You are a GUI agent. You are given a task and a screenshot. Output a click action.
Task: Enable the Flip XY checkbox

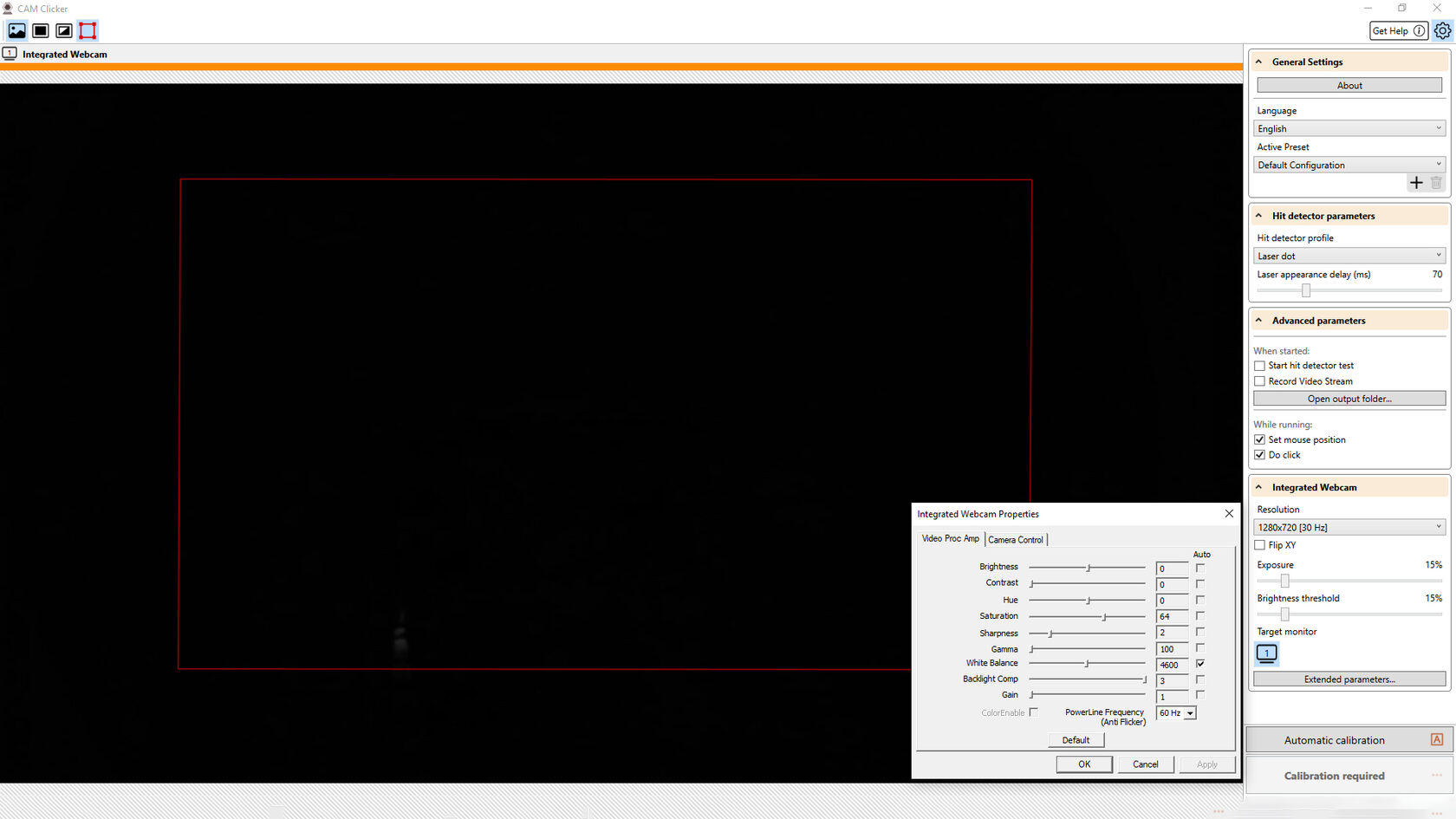[x=1259, y=545]
